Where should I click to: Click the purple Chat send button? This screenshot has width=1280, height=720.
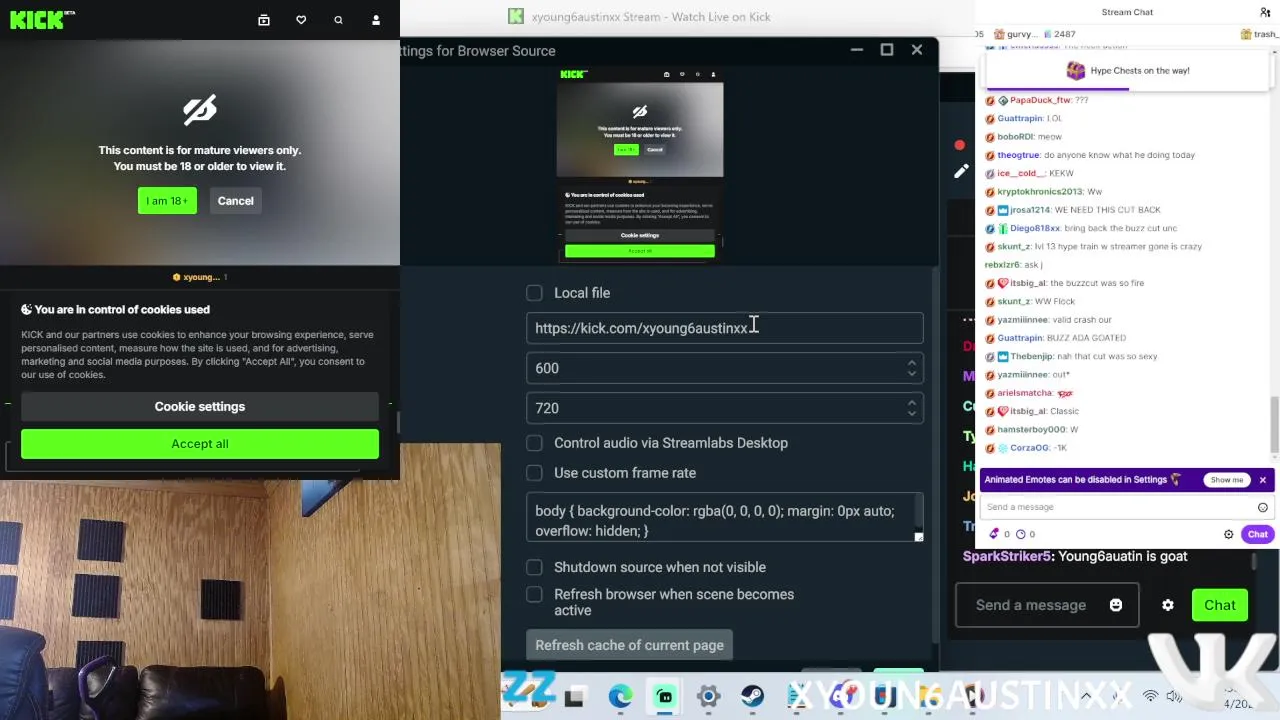point(1258,534)
